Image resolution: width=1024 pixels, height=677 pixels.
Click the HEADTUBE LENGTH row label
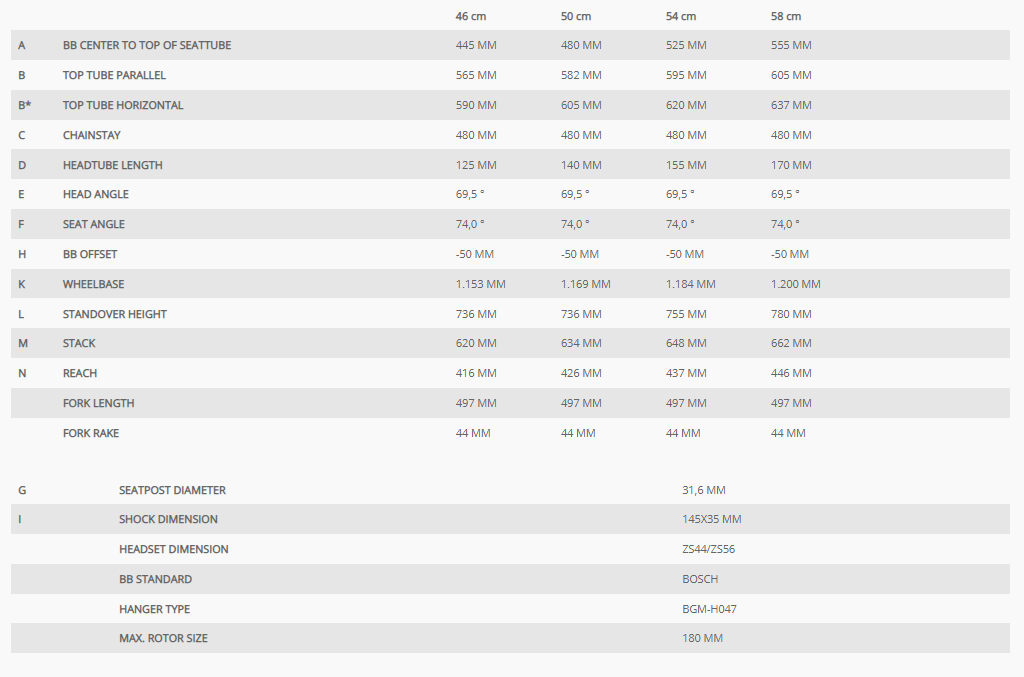tap(112, 165)
